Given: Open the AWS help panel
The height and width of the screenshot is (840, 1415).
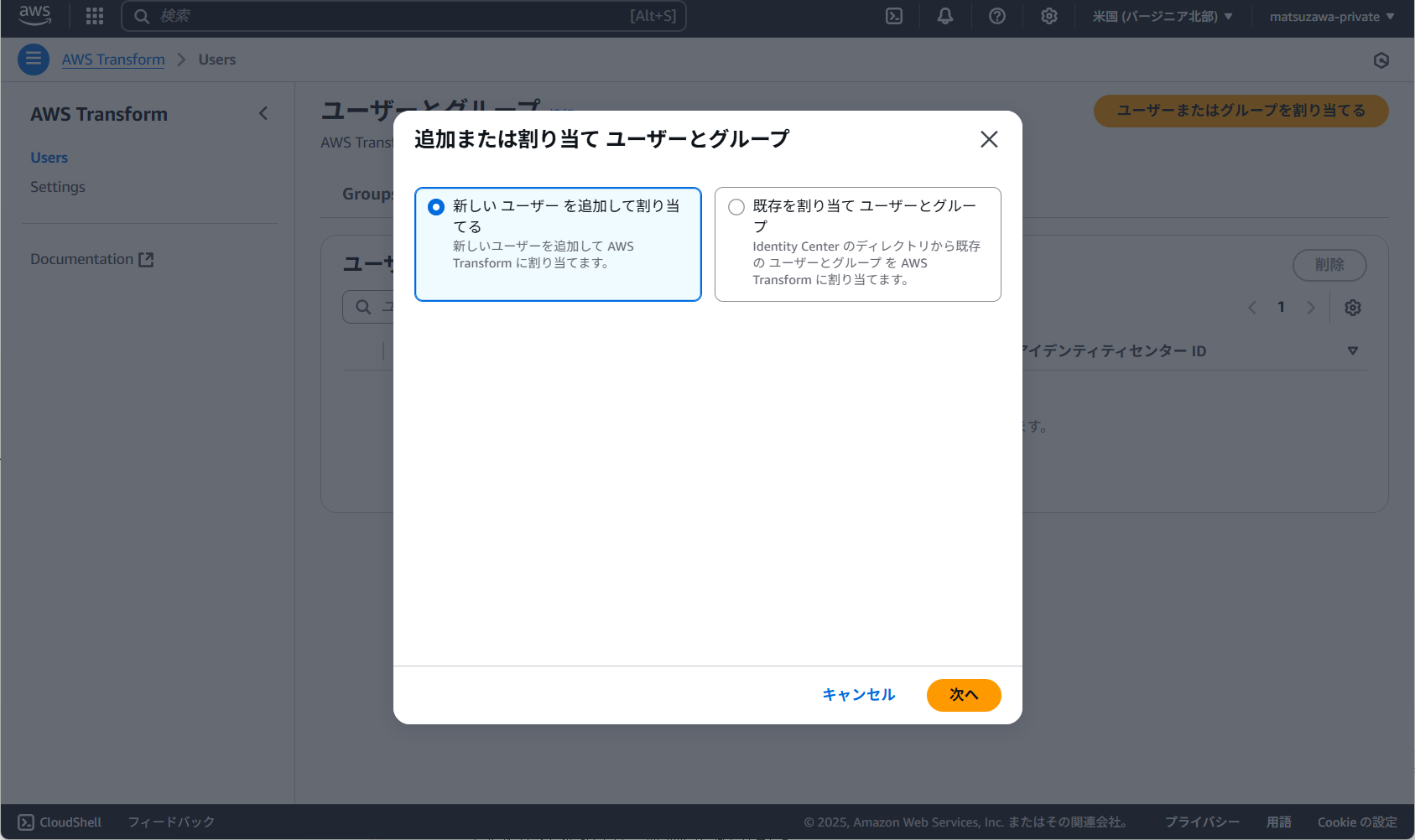Looking at the screenshot, I should pyautogui.click(x=997, y=16).
